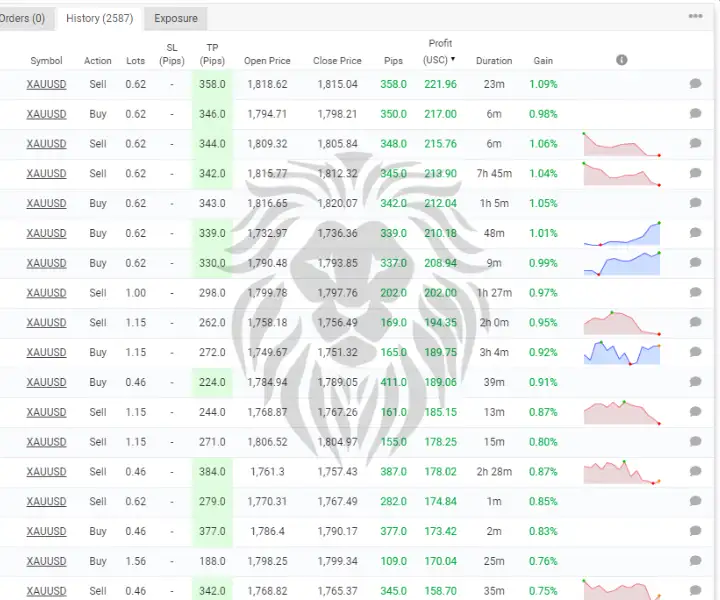Screen dimensions: 720x600
Task: Open the three-dots options menu
Action: tap(695, 17)
